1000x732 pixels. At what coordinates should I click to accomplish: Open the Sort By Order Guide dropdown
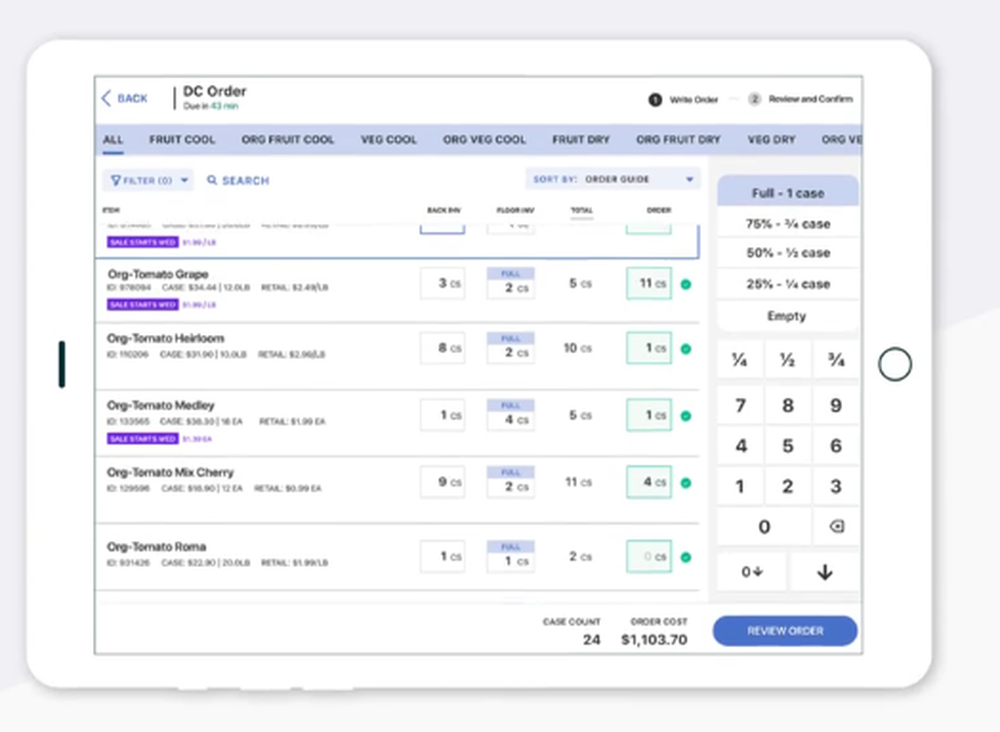click(613, 180)
